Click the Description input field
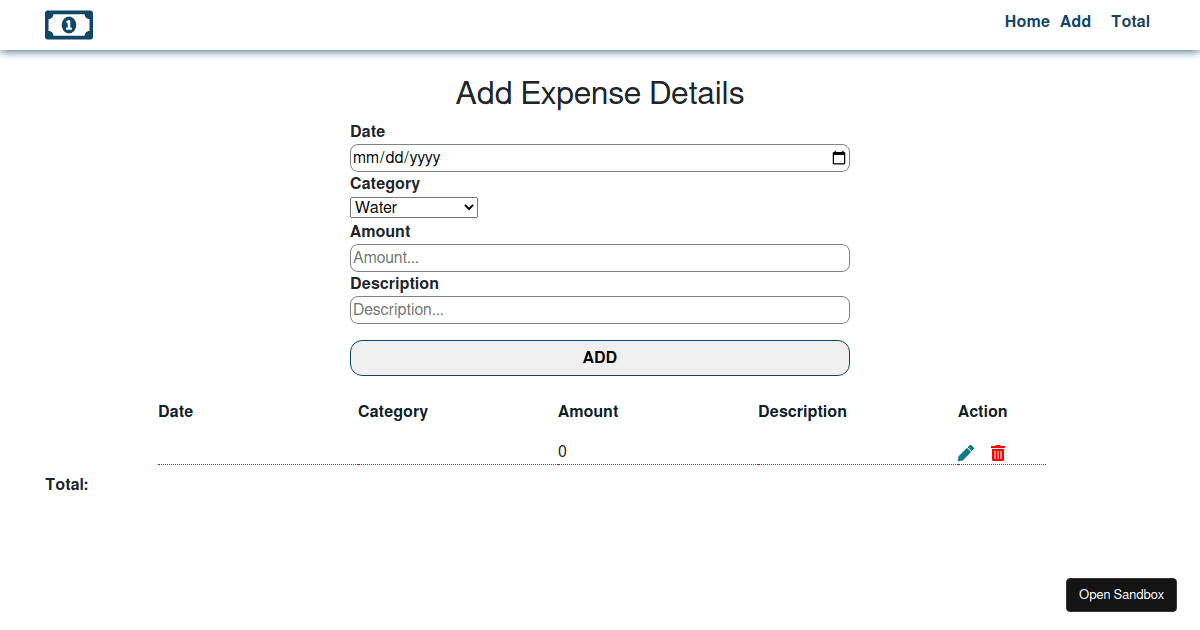The image size is (1200, 630). pyautogui.click(x=600, y=309)
